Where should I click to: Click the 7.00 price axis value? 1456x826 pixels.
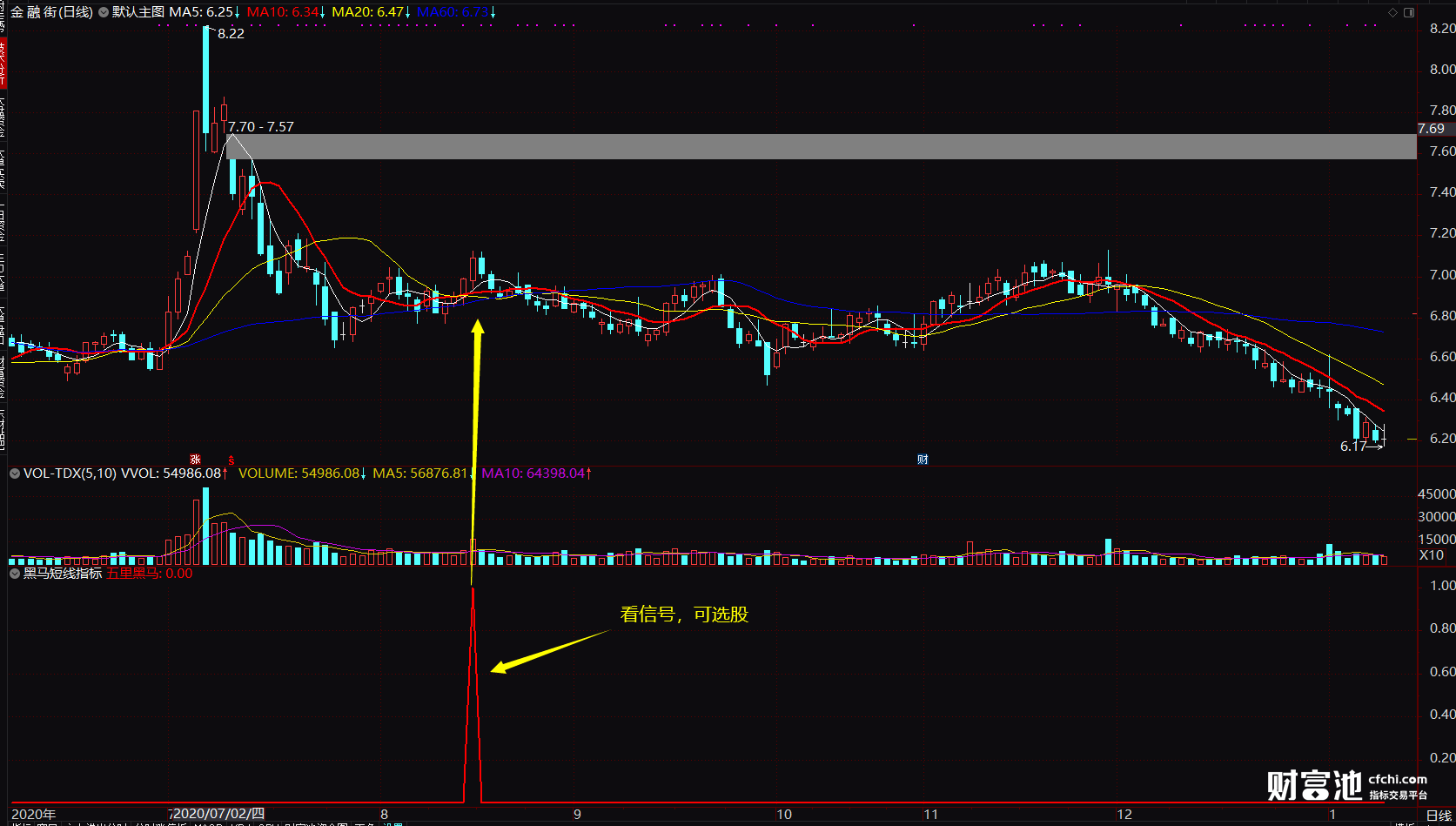coord(1442,275)
